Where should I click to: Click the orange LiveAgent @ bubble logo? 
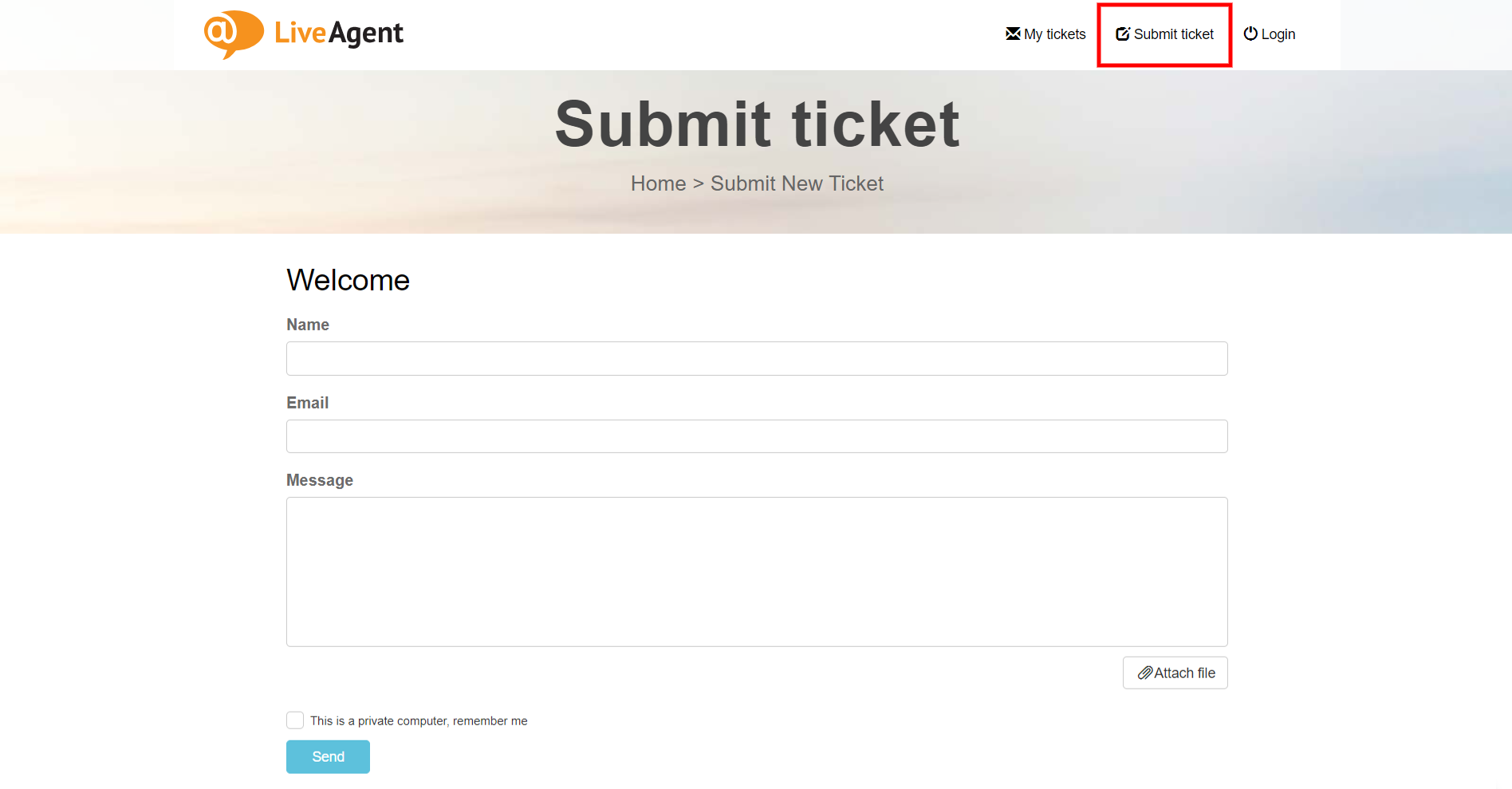(x=232, y=34)
